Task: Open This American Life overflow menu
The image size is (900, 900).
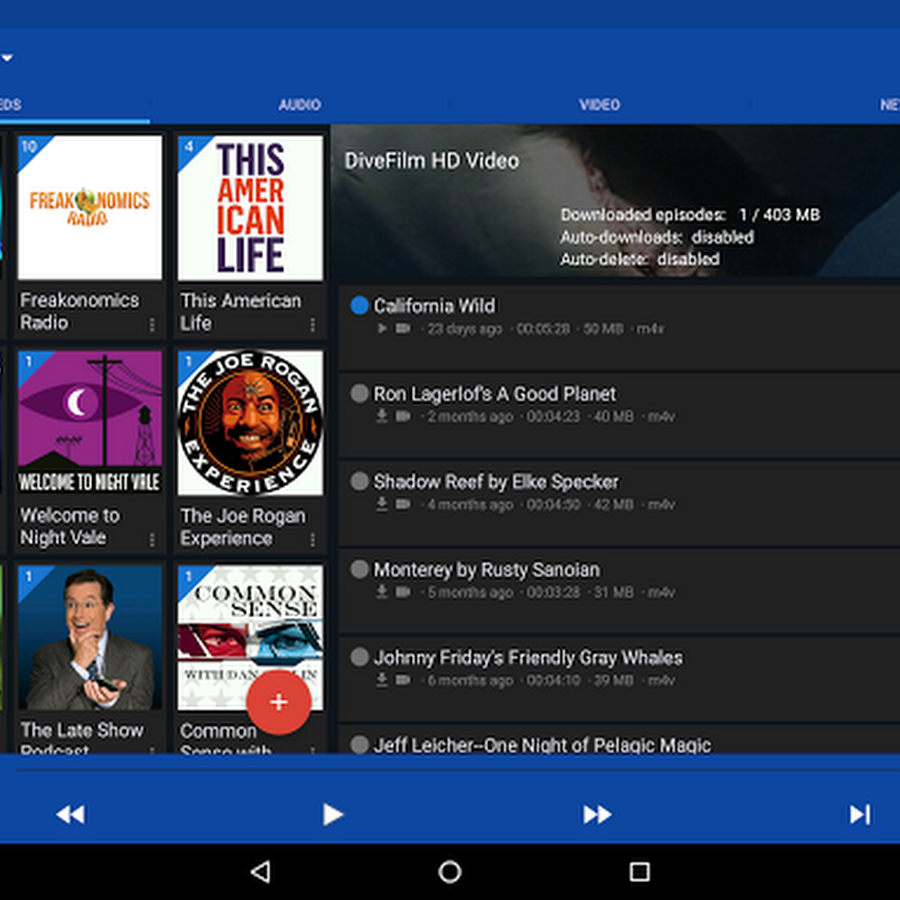Action: (312, 325)
